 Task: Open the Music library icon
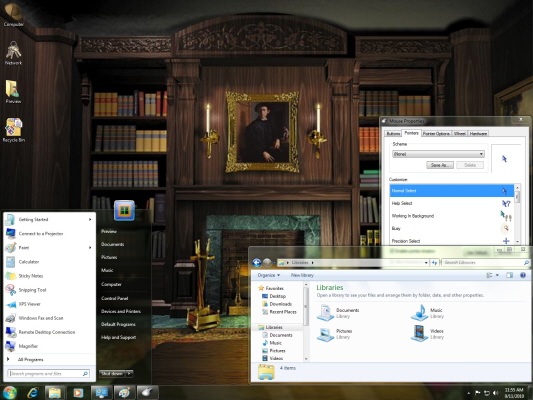419,313
